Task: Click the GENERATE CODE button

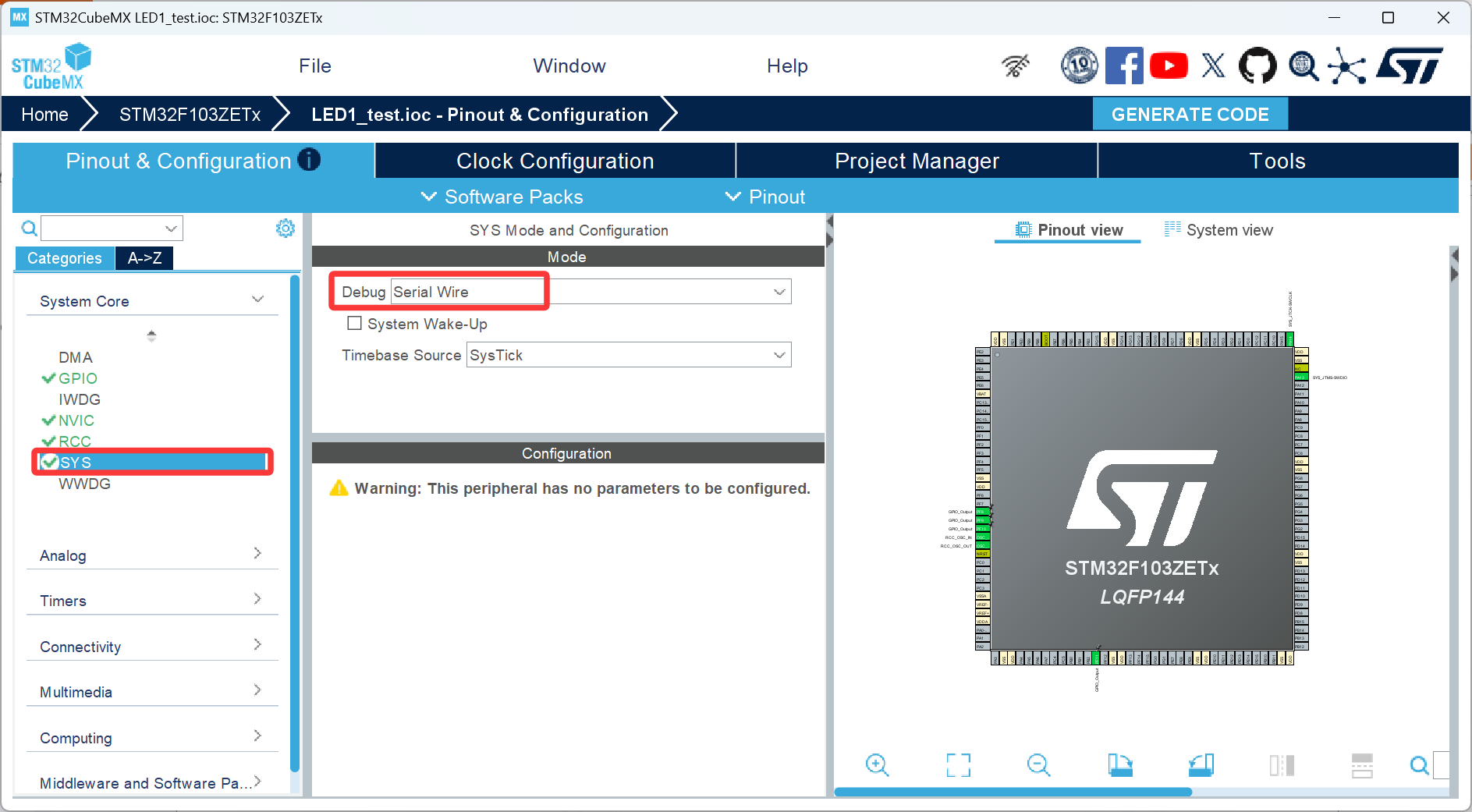Action: point(1190,114)
